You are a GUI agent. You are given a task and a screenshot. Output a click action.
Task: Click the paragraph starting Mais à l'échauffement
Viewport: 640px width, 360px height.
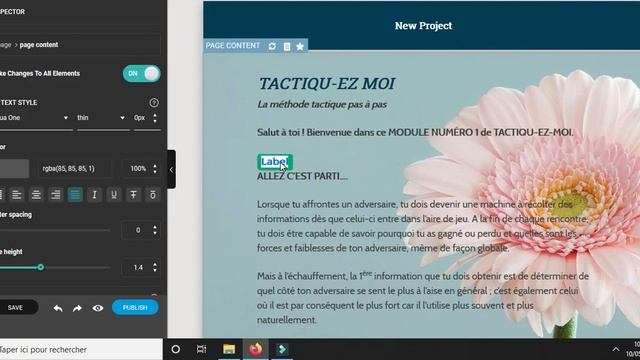(423, 298)
